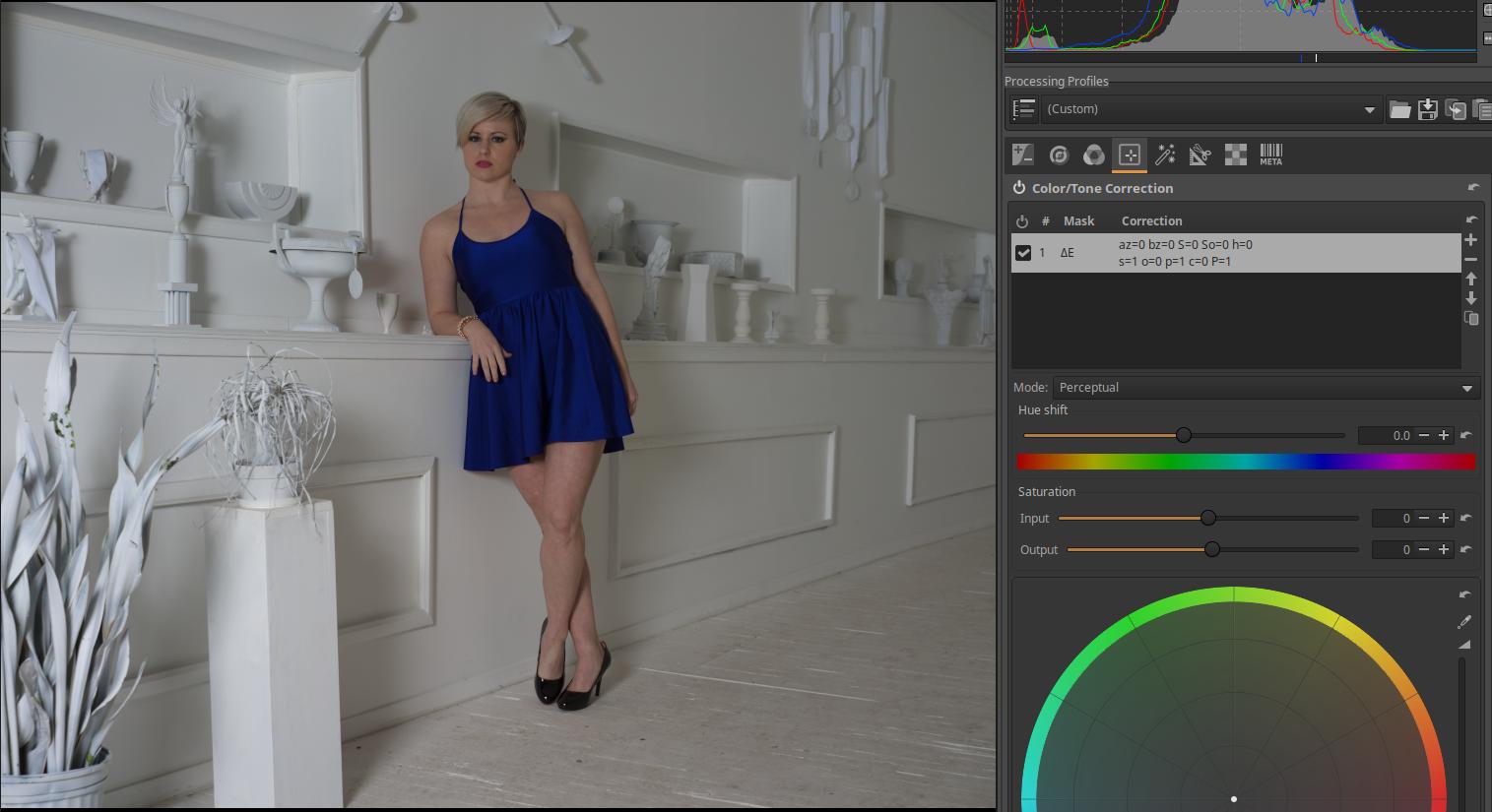Screen dimensions: 1492x812
Task: Open the META metadata tab
Action: 1270,156
